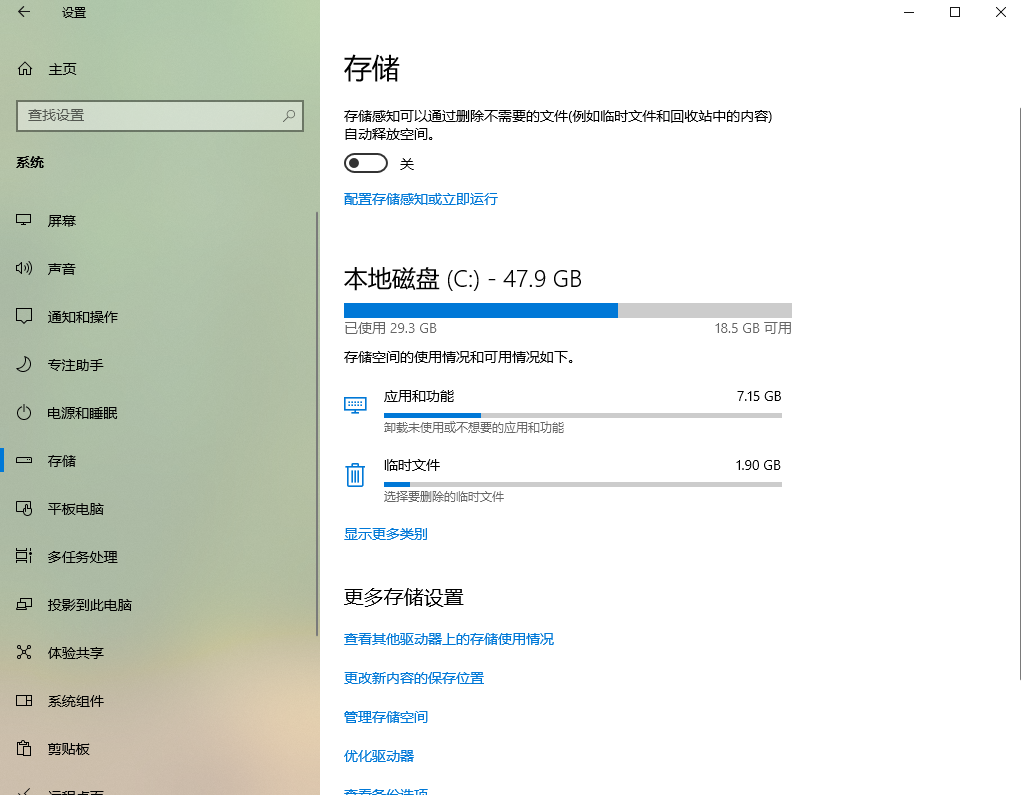Click the 声音 speaker icon
The image size is (1021, 795).
click(x=23, y=268)
